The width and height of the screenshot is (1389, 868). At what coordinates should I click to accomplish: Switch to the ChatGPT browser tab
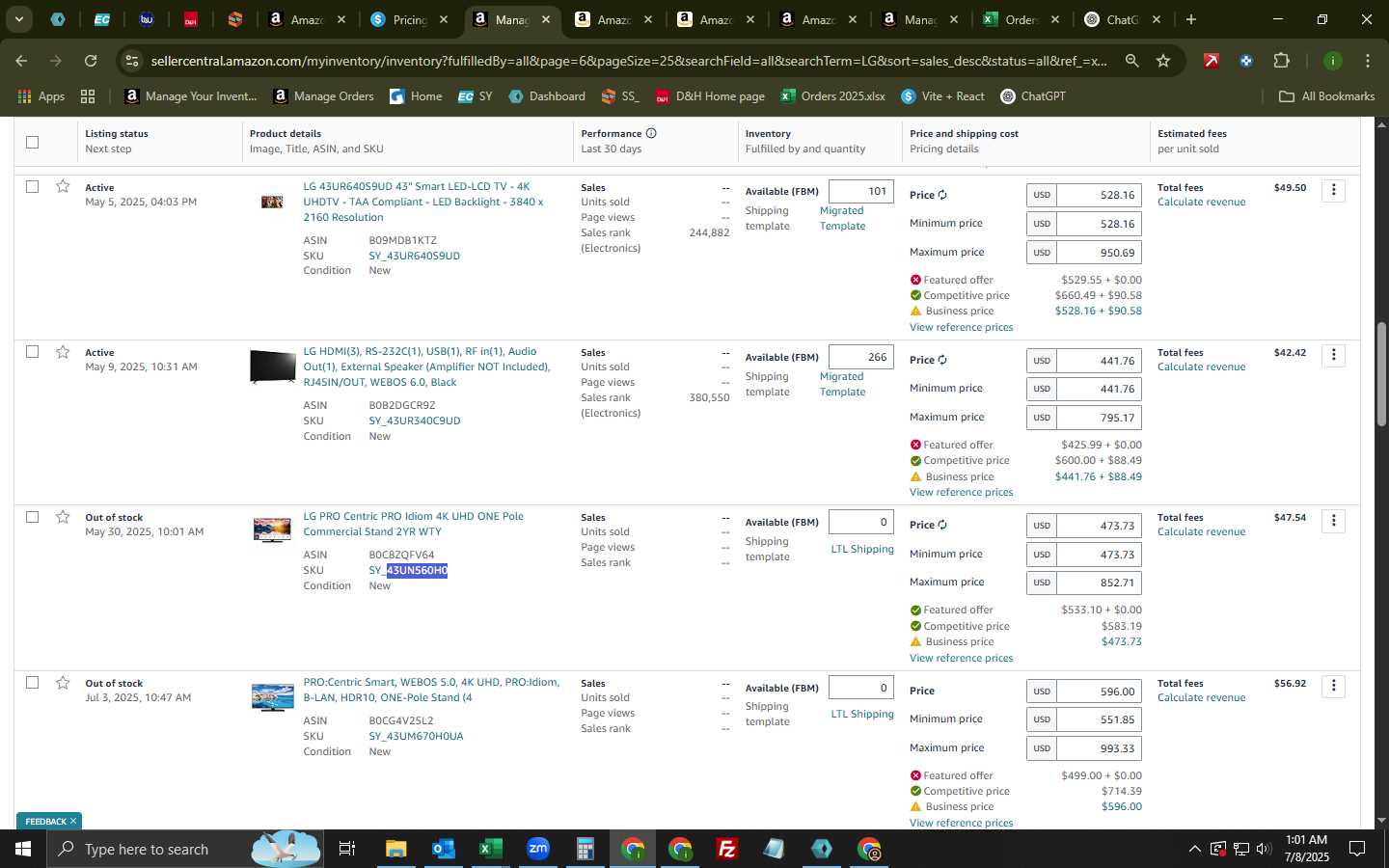point(1123,19)
